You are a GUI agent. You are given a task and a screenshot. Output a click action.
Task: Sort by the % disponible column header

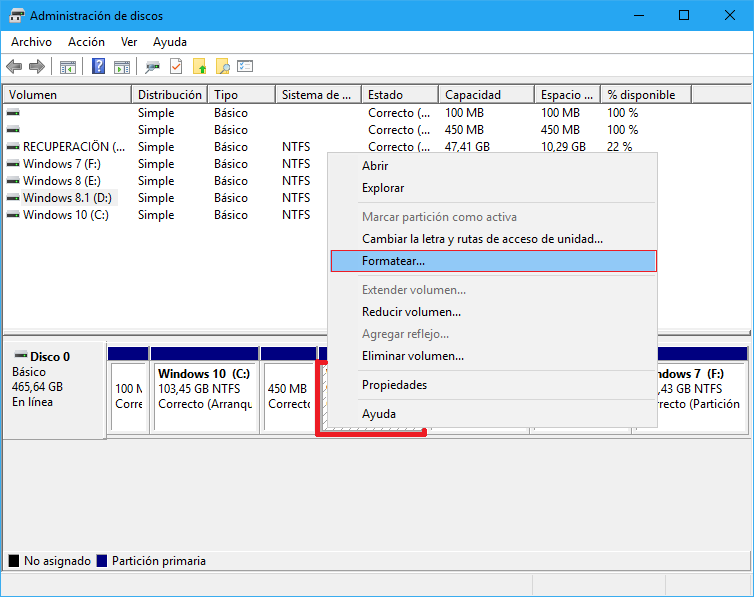click(x=646, y=95)
